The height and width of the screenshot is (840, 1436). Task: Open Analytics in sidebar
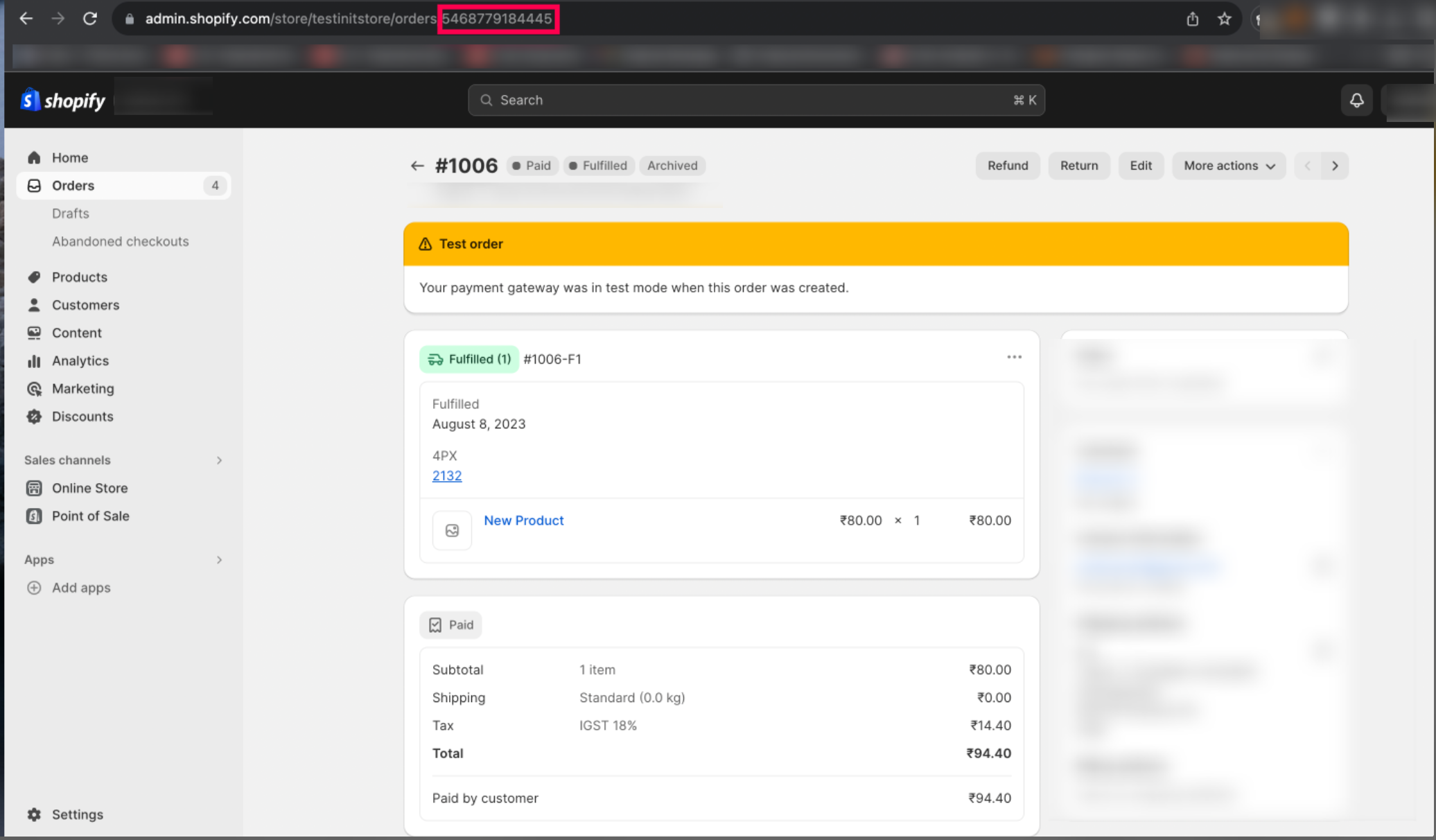tap(80, 360)
